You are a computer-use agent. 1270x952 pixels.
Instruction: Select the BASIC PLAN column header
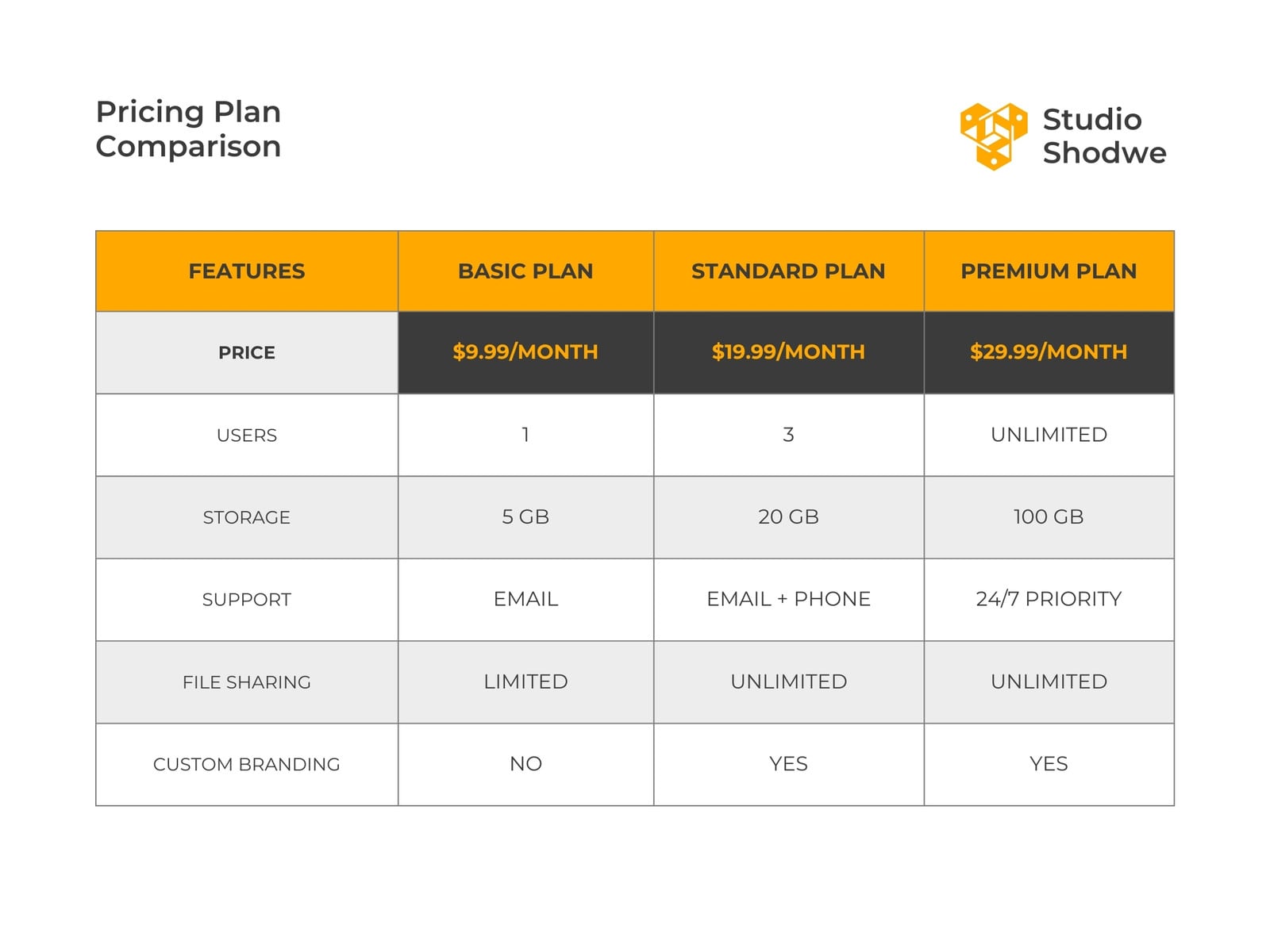pyautogui.click(x=525, y=271)
